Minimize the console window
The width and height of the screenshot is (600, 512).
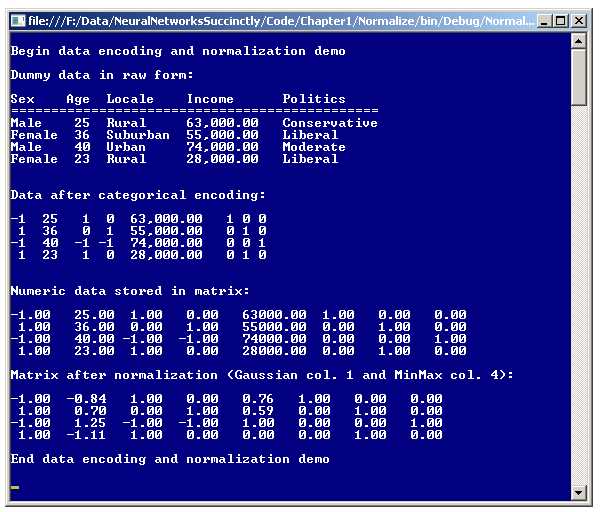tap(544, 21)
